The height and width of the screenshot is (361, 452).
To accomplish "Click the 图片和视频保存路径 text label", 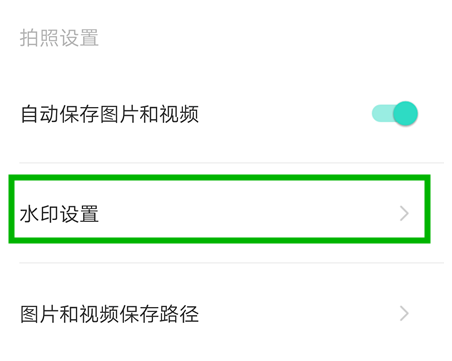I will click(x=110, y=314).
